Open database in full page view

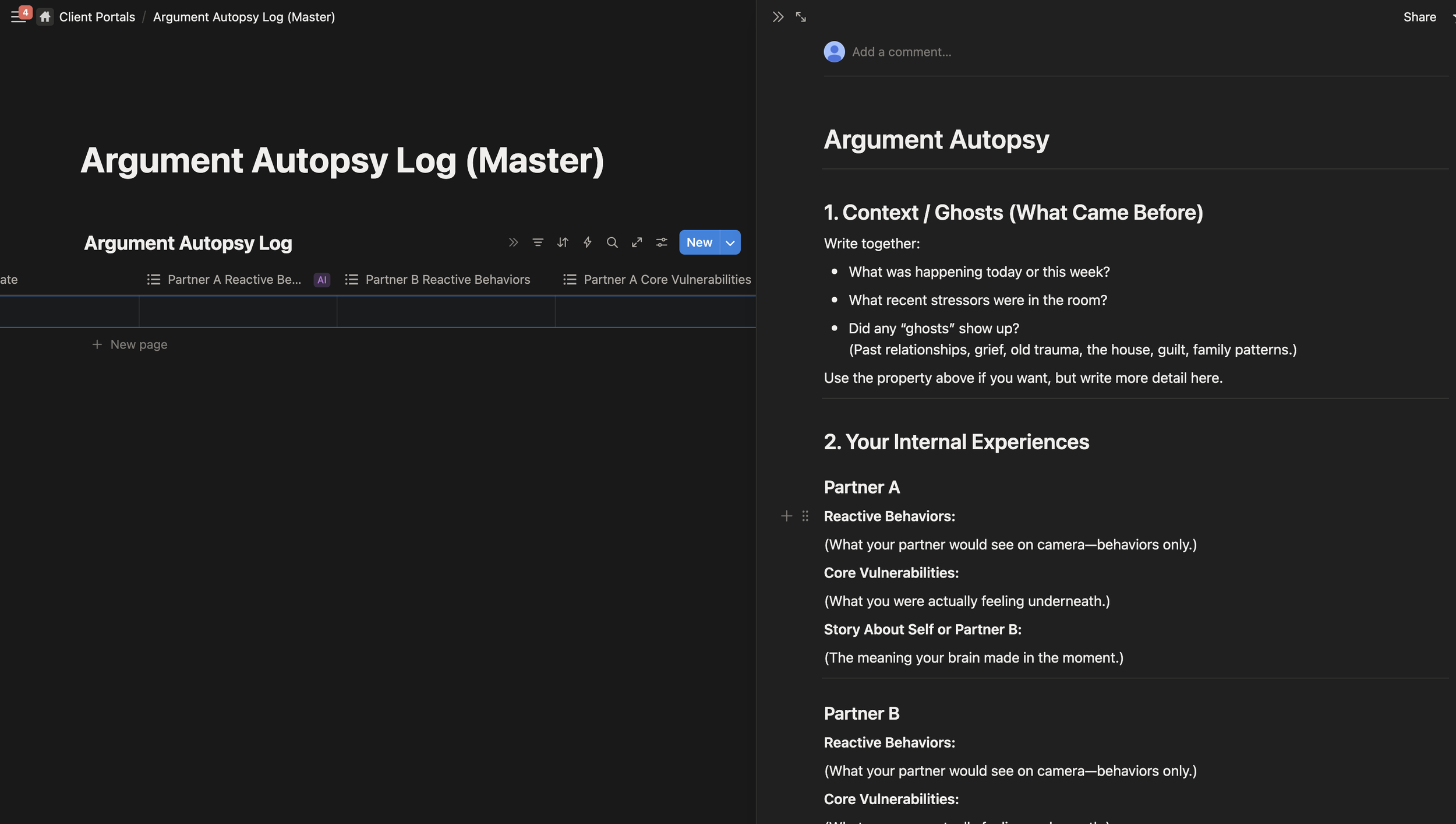click(637, 242)
